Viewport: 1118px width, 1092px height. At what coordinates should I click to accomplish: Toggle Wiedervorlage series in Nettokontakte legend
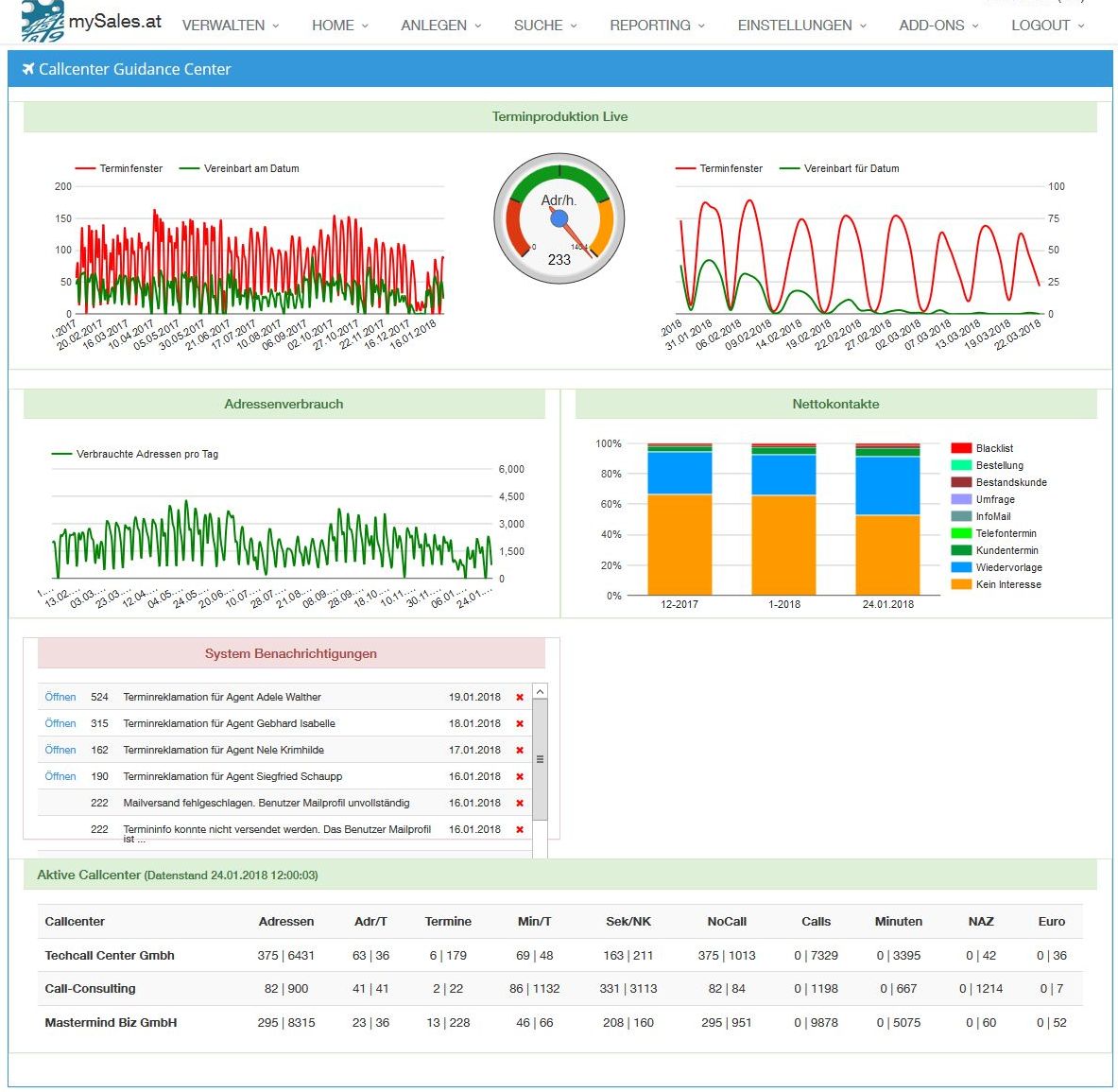[x=1007, y=567]
